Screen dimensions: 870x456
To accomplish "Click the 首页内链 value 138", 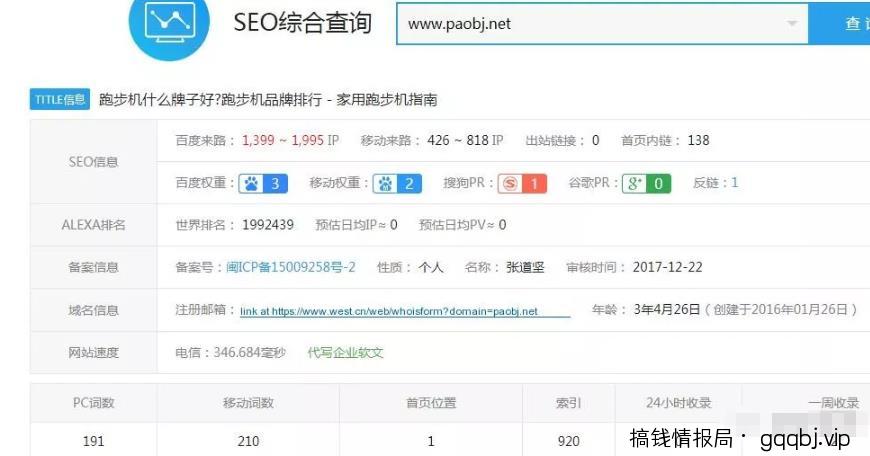I will pyautogui.click(x=698, y=140).
